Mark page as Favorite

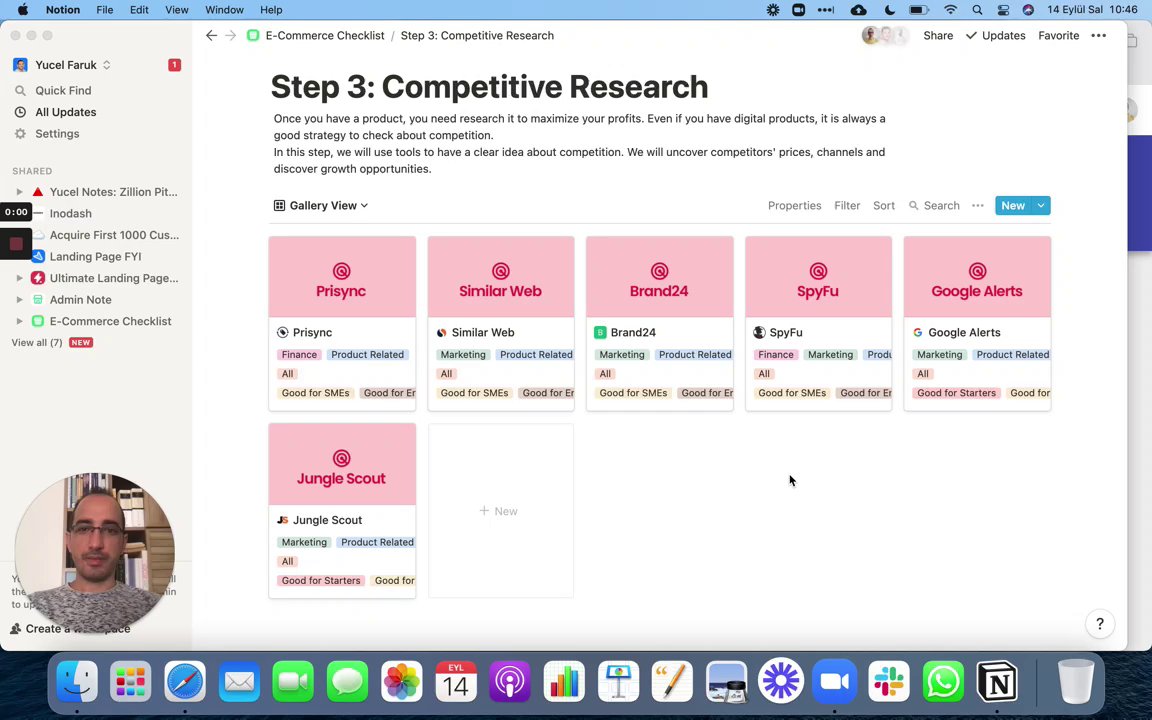coord(1059,35)
